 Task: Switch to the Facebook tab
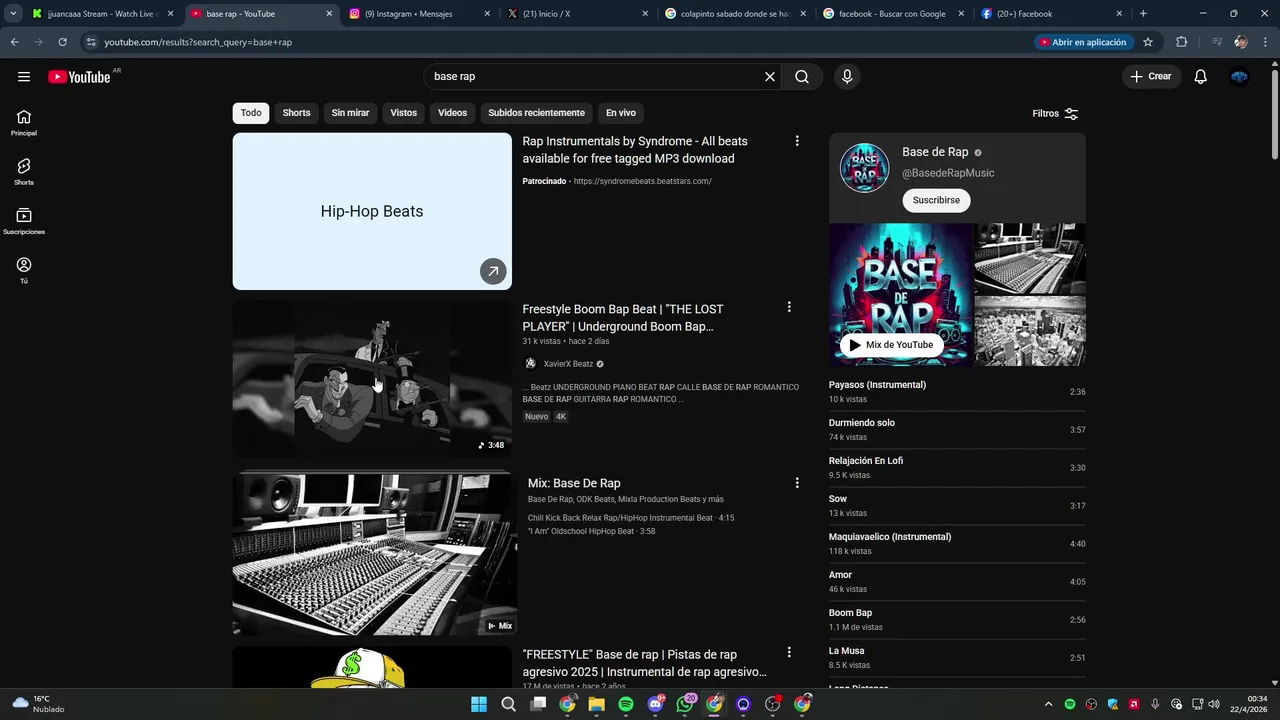pyautogui.click(x=1053, y=14)
